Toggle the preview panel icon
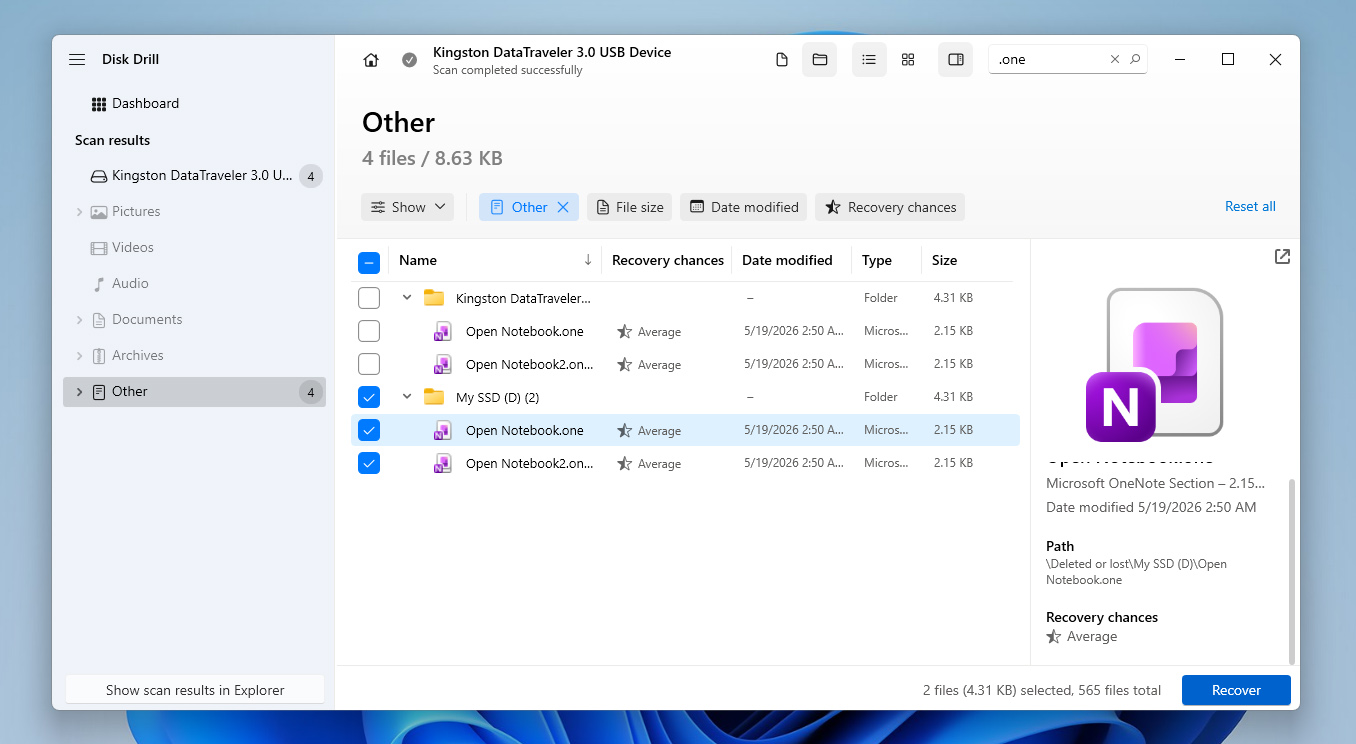The width and height of the screenshot is (1356, 744). coord(955,60)
